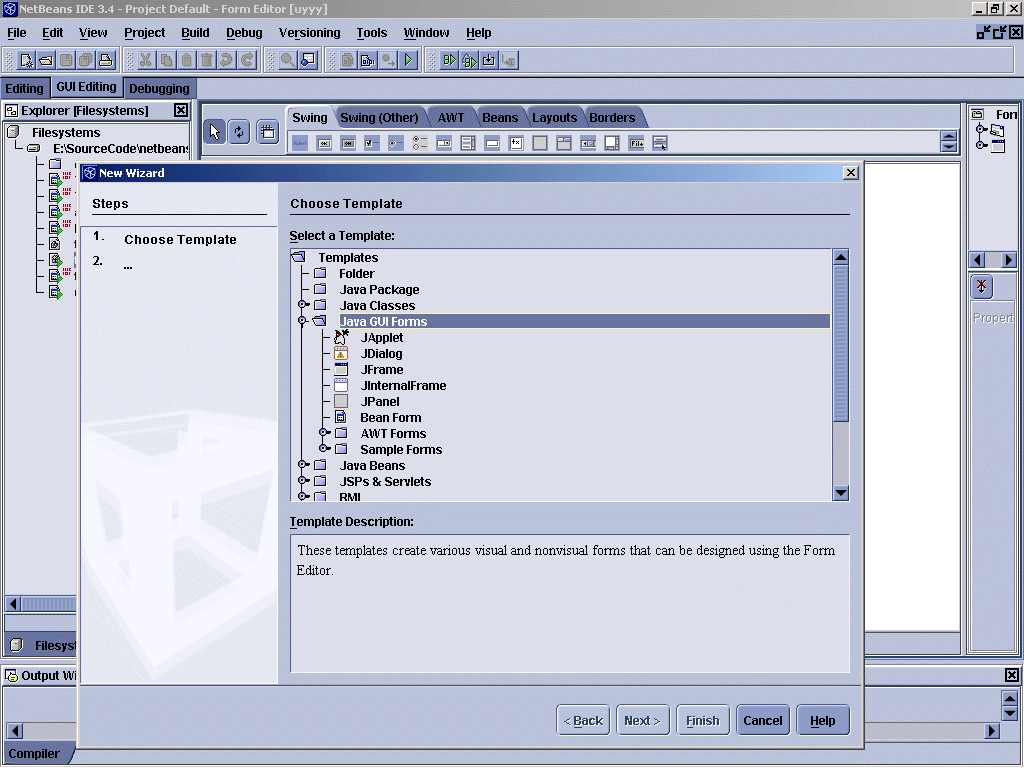Click the Next button in New Wizard
This screenshot has height=768, width=1024.
643,720
